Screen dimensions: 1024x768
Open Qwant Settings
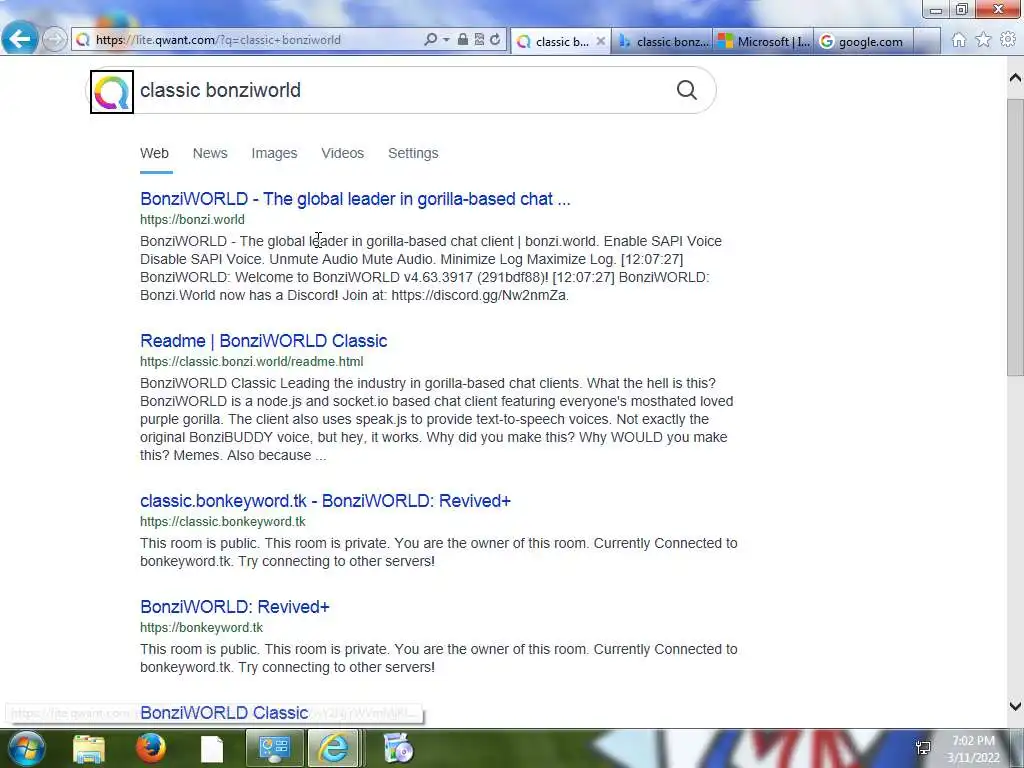tap(413, 153)
